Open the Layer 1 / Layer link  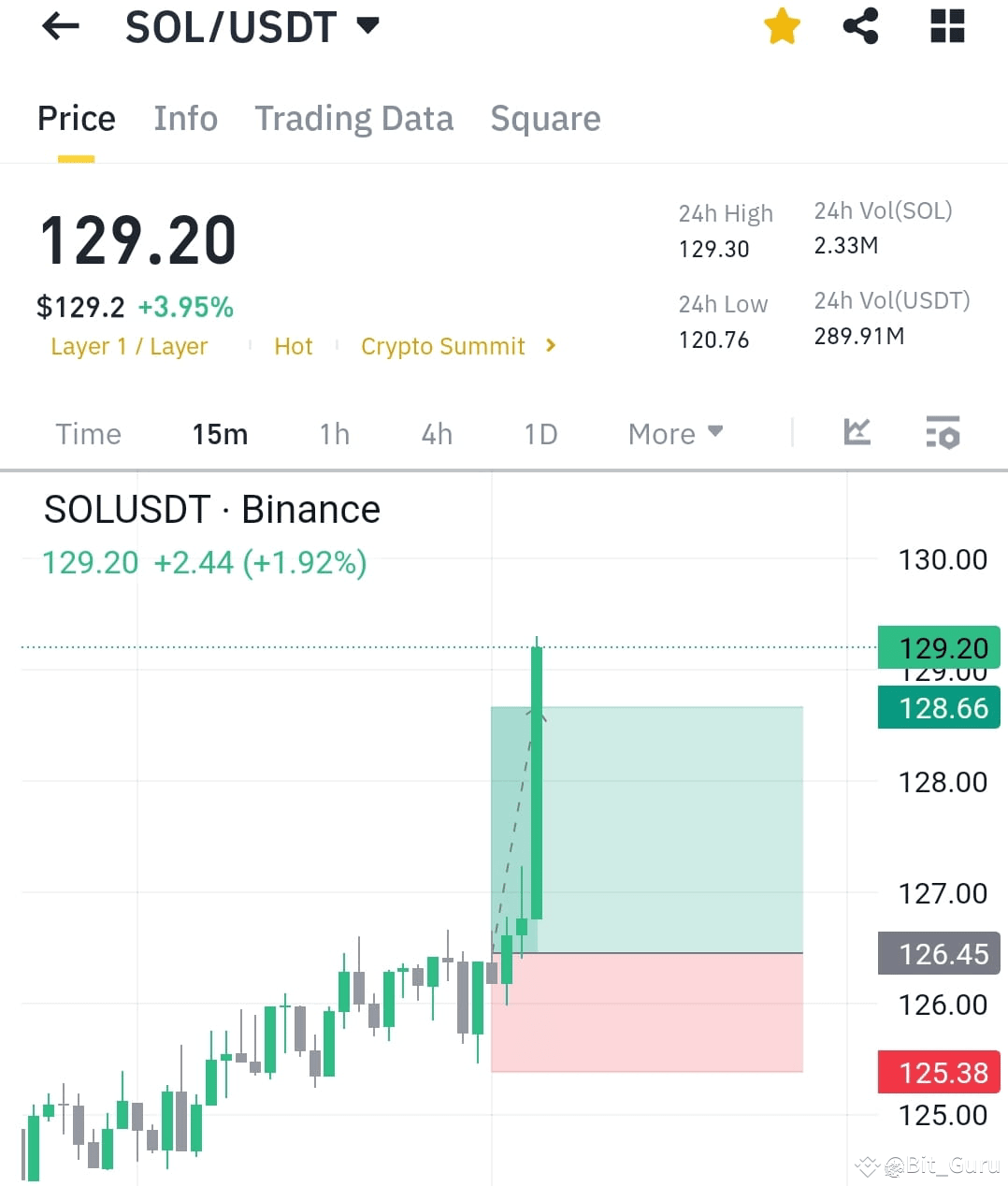[x=129, y=346]
